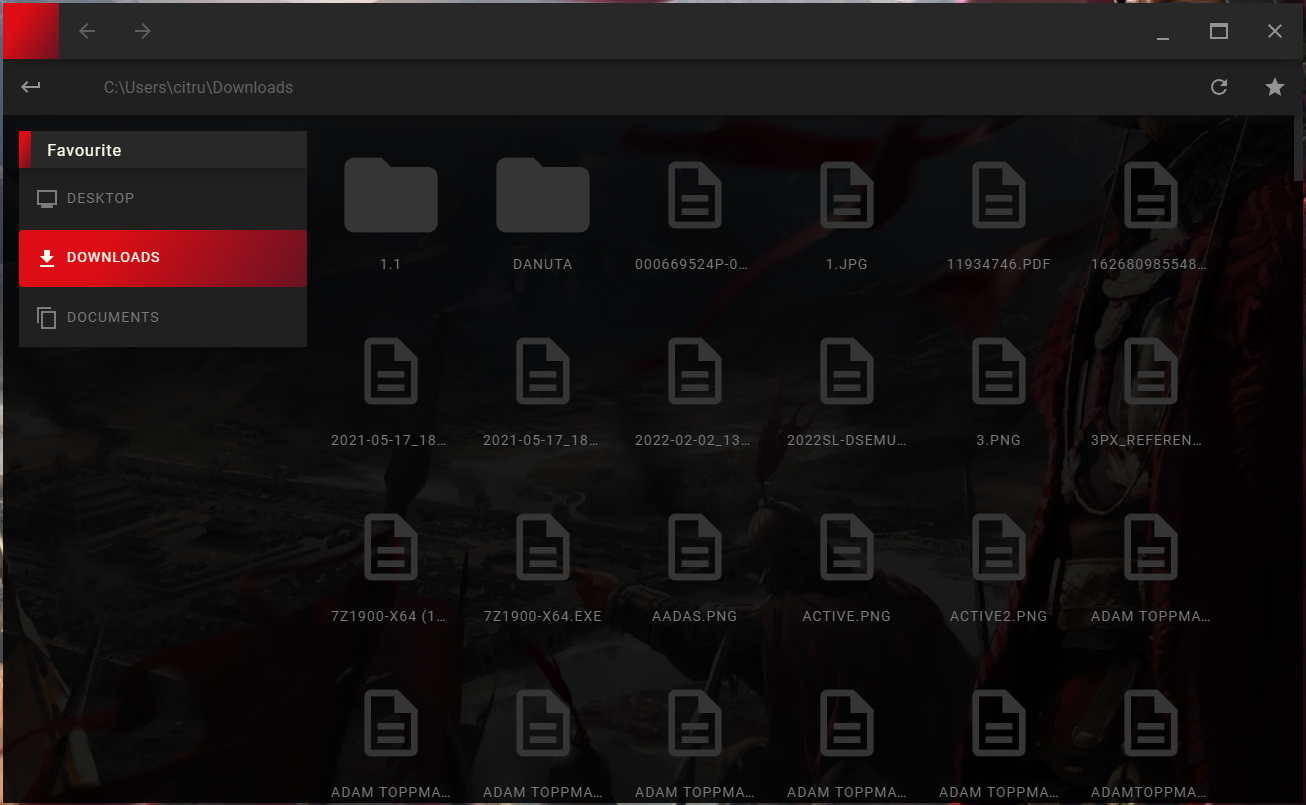Click the file path in the address bar

(x=198, y=87)
